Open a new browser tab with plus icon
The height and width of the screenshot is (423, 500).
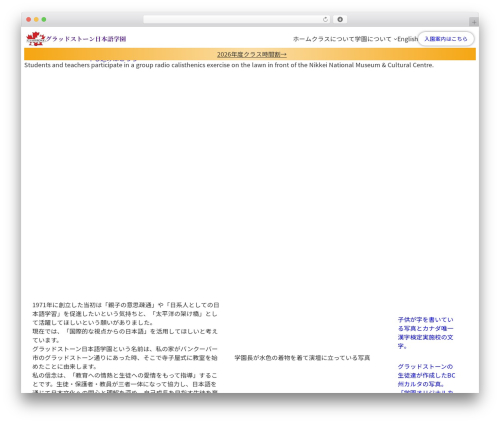(x=474, y=22)
